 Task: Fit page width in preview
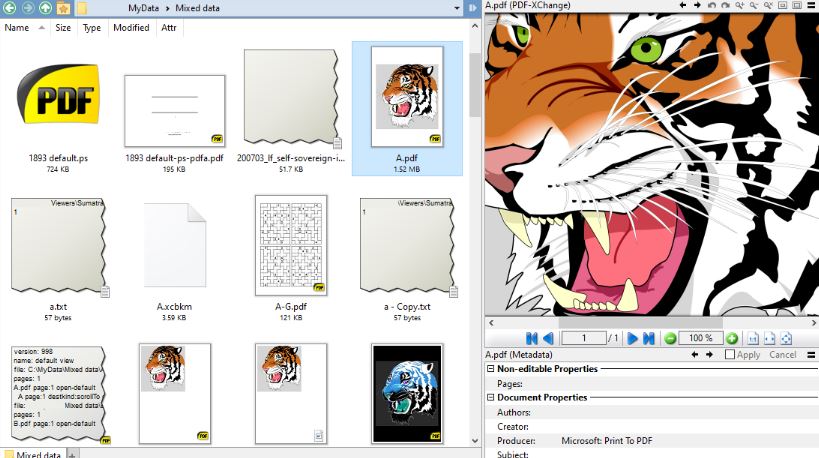769,338
